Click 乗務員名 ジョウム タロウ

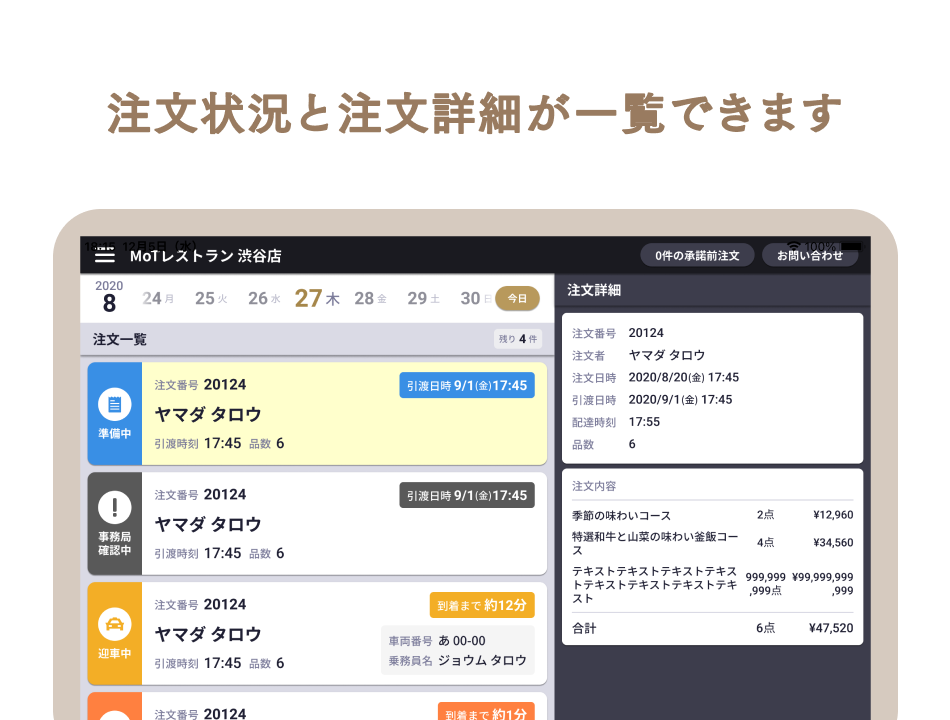[x=457, y=661]
